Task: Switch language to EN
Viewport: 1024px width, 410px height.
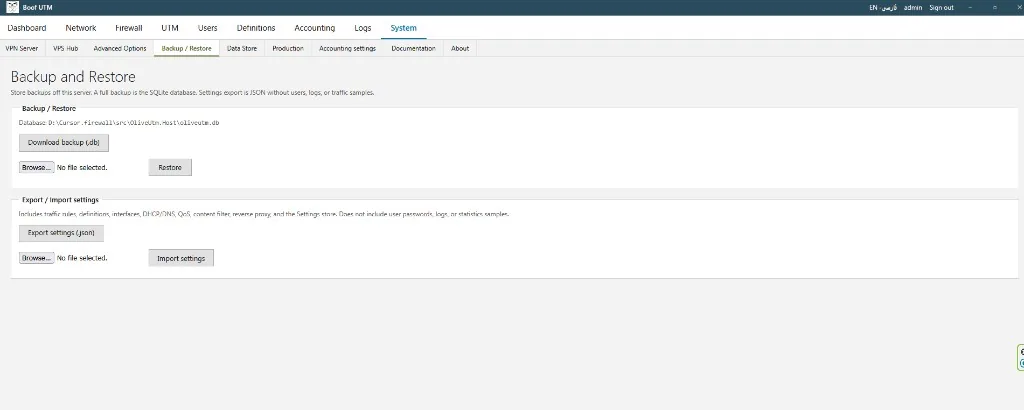Action: point(874,8)
